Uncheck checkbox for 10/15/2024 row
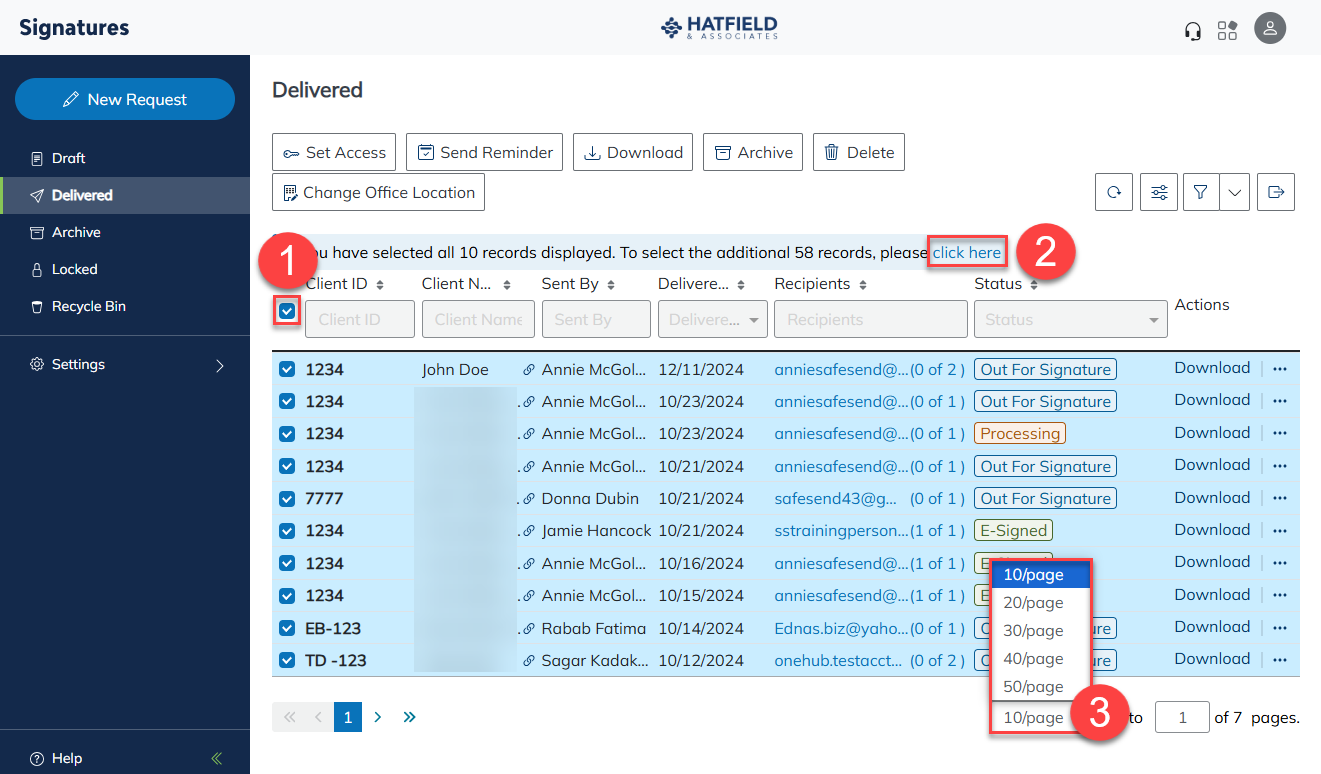1321x774 pixels. pyautogui.click(x=287, y=595)
